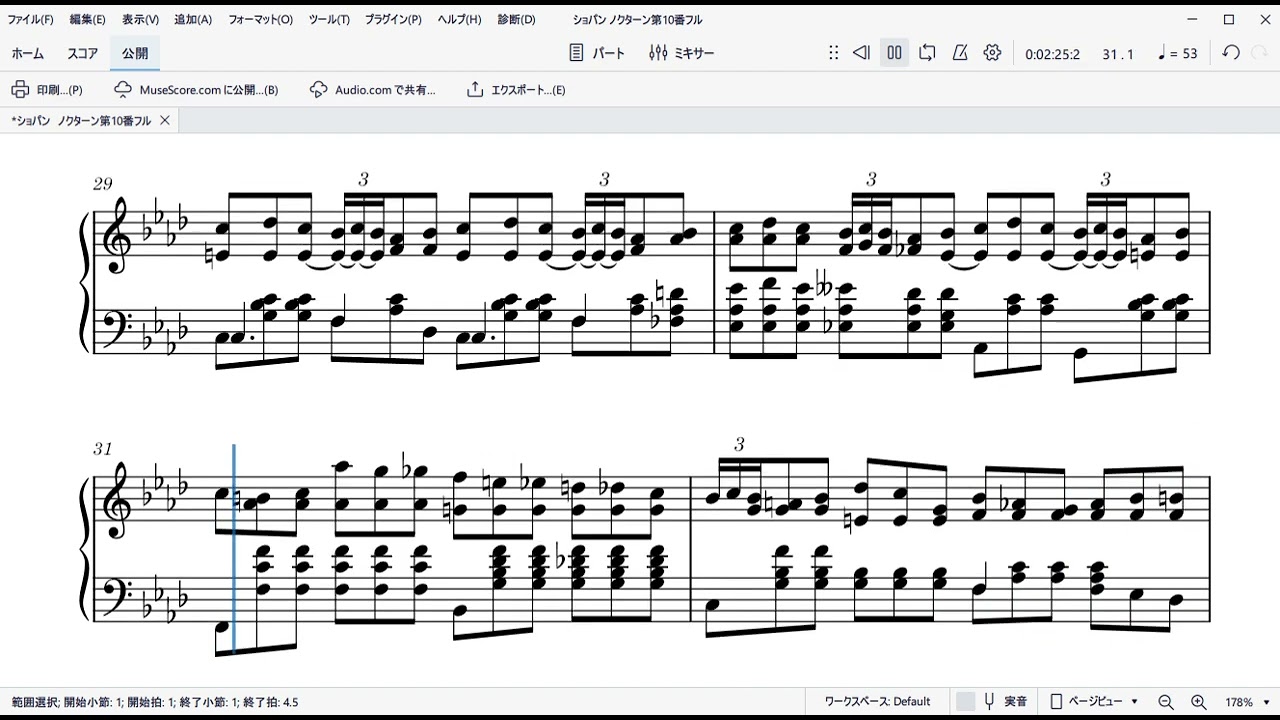Open the プラグイン(P) menu
Screen dimensions: 1280x720
(x=393, y=19)
